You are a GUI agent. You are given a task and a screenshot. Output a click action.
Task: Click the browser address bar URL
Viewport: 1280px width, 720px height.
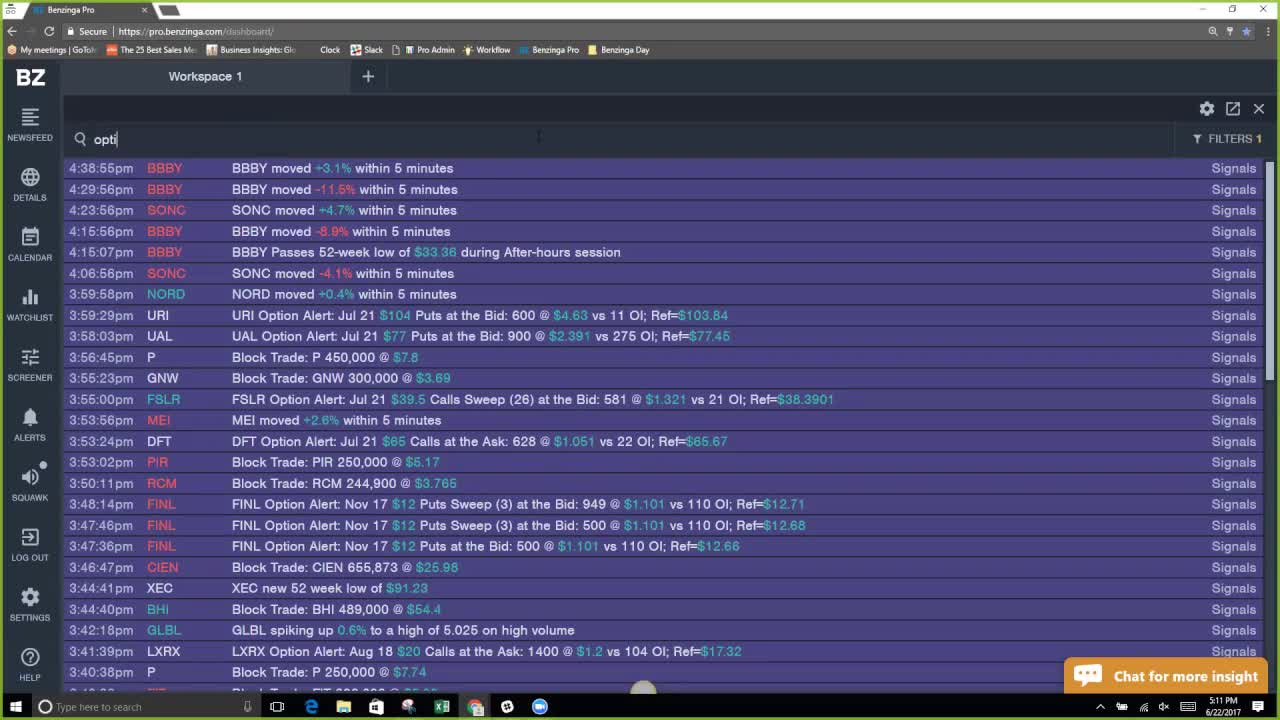tap(196, 31)
